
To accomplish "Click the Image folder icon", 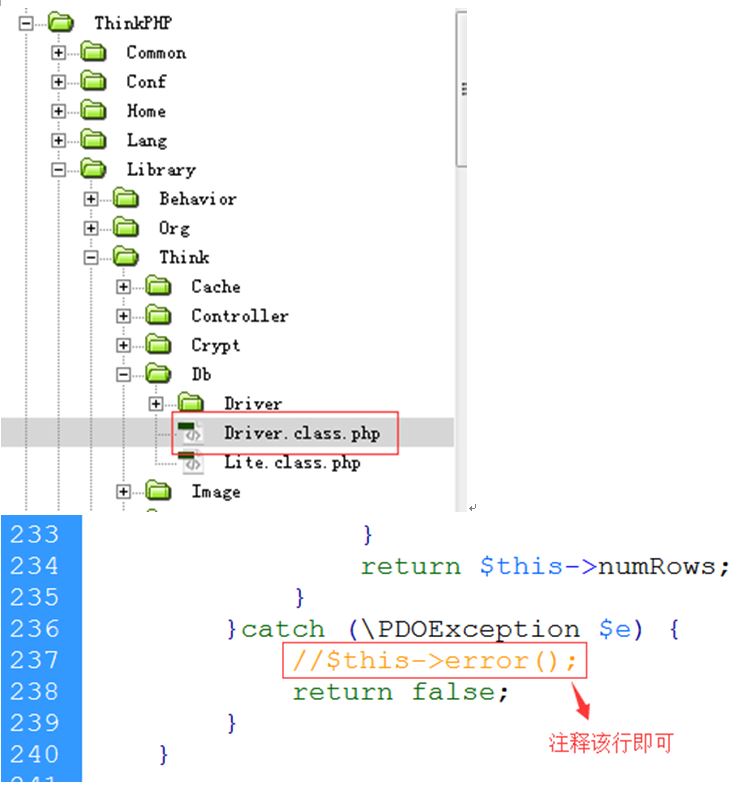I will pos(159,491).
